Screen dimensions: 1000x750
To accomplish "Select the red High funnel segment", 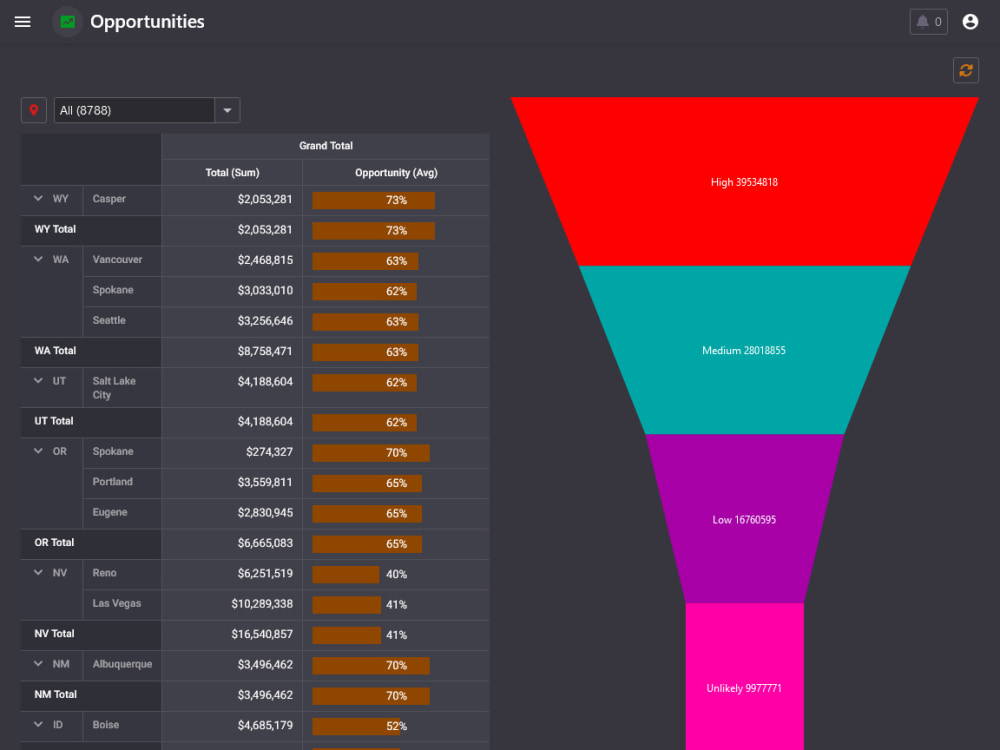I will coord(744,182).
